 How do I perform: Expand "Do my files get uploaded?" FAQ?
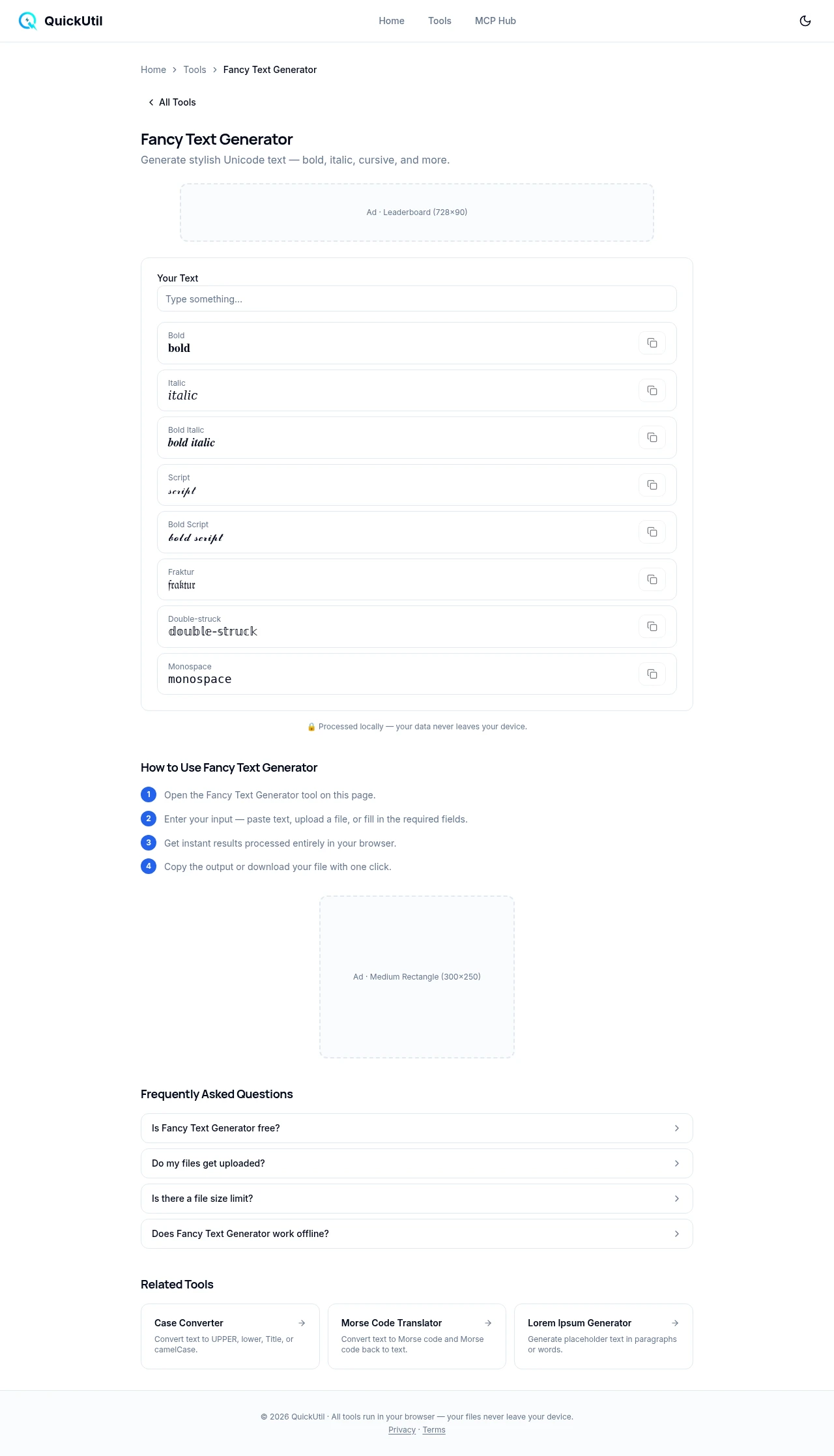tap(416, 1163)
